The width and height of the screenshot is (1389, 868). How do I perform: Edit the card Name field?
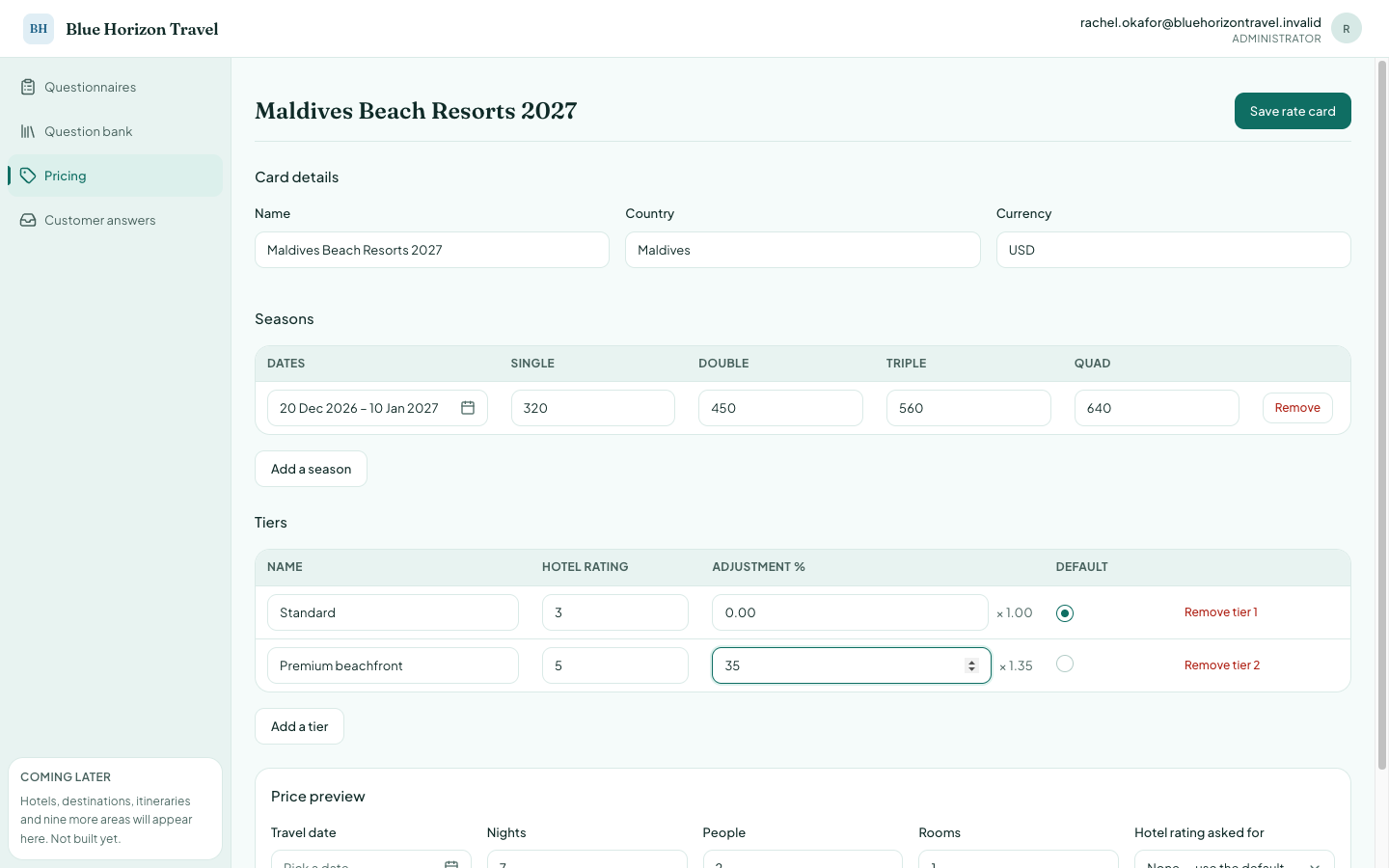[x=432, y=250]
